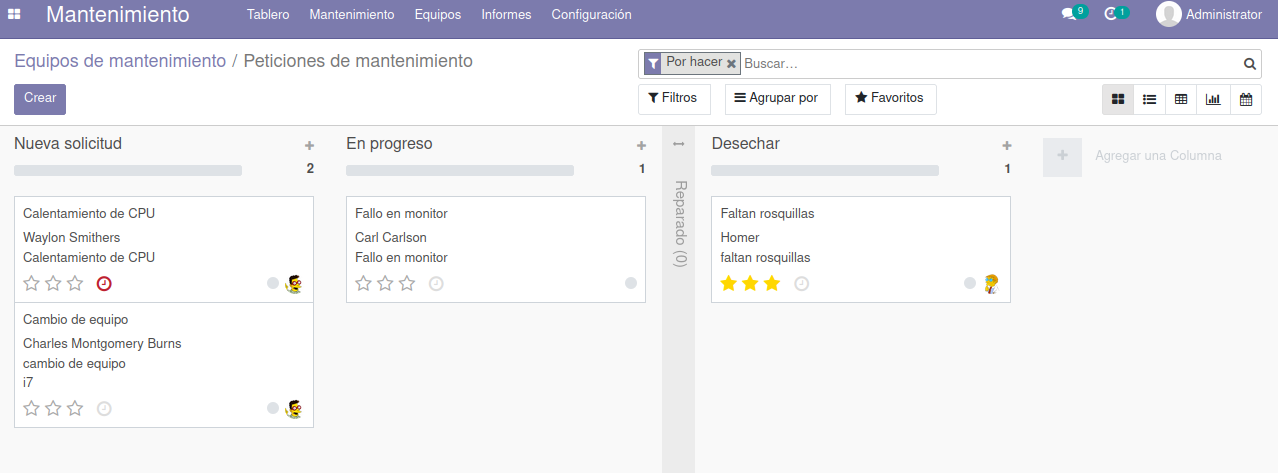Screen dimensions: 1278x473
Task: Click the search magnifier icon
Action: [x=1250, y=64]
